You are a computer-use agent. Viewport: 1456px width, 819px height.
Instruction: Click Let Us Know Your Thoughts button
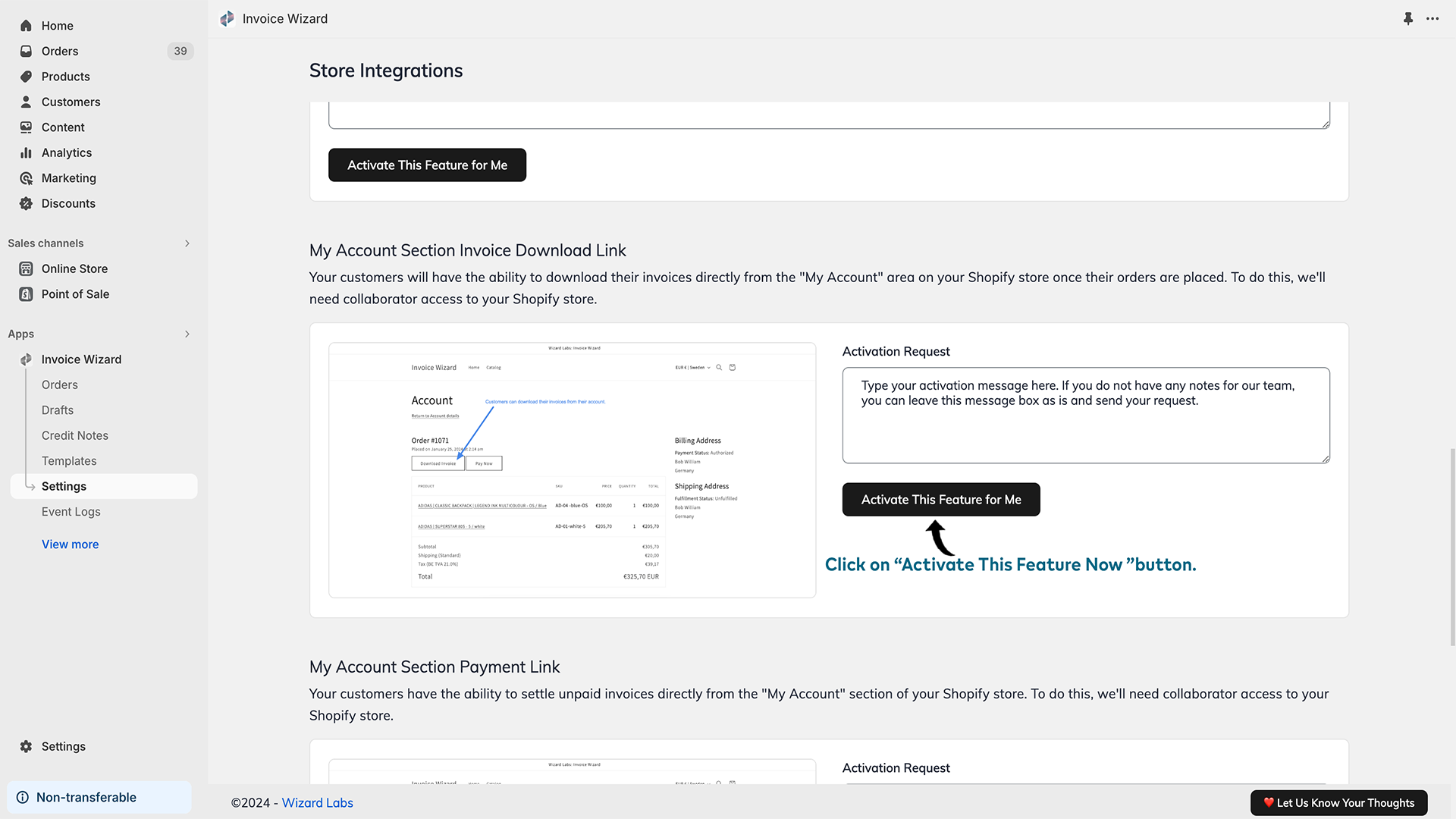click(x=1338, y=802)
